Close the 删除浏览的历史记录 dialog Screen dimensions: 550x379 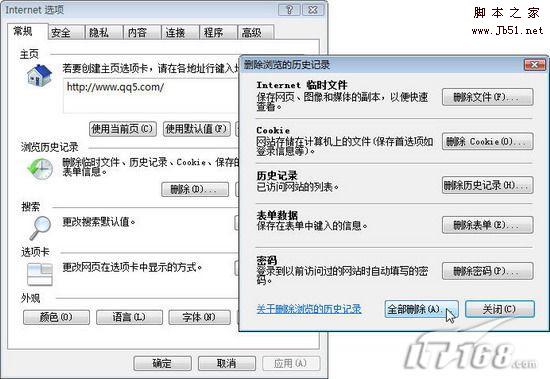(x=535, y=65)
